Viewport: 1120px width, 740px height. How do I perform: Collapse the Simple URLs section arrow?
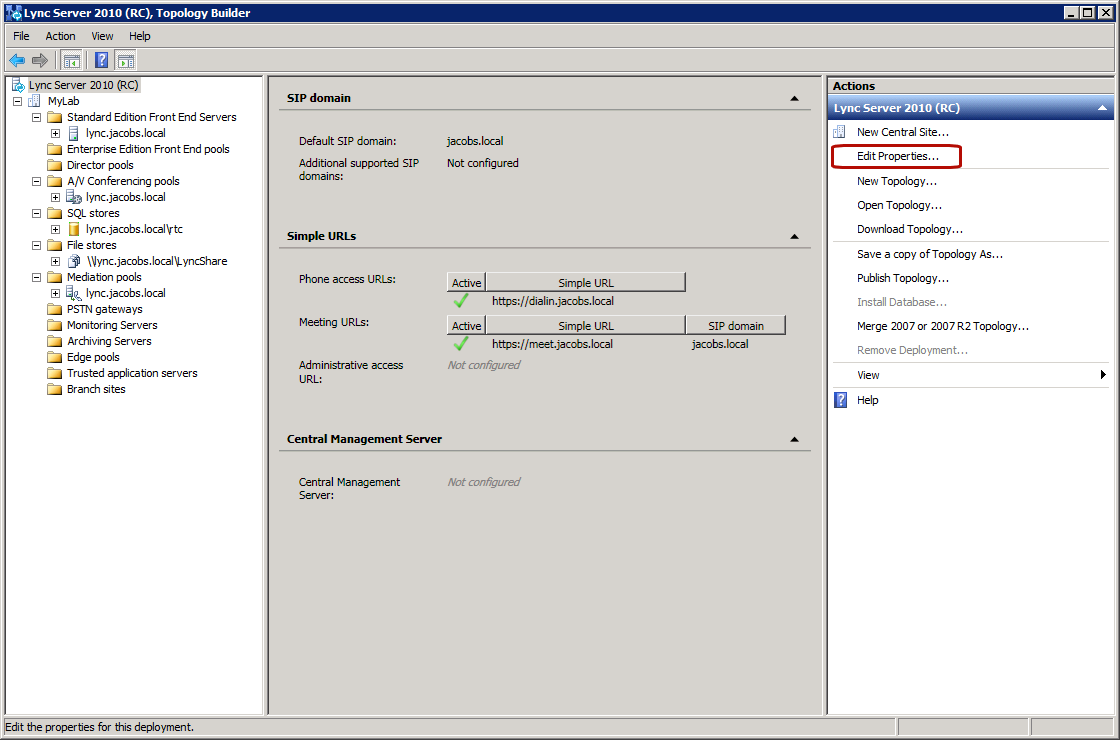tap(794, 236)
